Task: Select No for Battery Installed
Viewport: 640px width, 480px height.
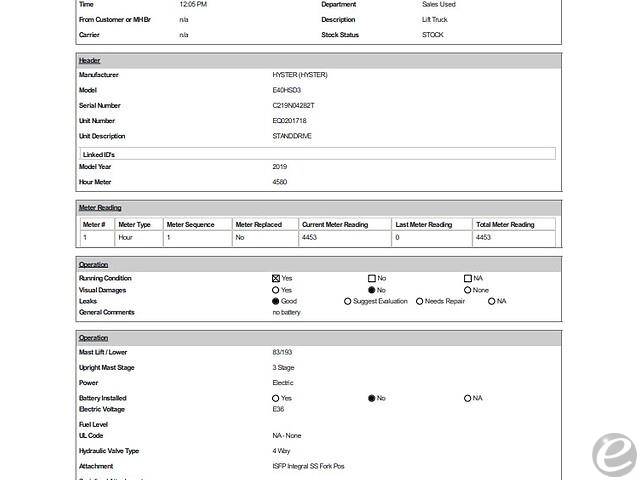Action: pos(371,398)
